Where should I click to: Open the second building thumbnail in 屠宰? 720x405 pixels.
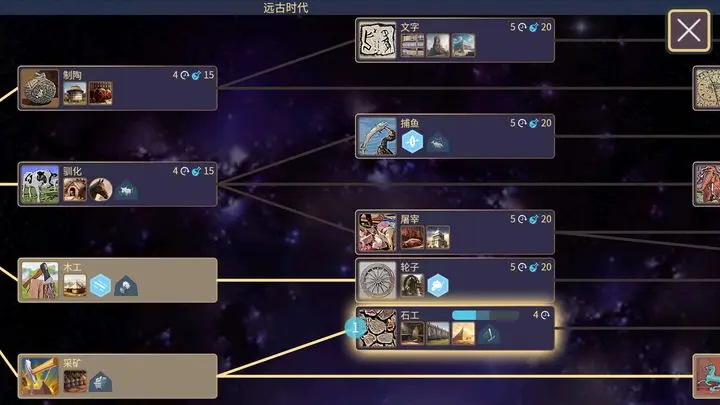point(438,237)
